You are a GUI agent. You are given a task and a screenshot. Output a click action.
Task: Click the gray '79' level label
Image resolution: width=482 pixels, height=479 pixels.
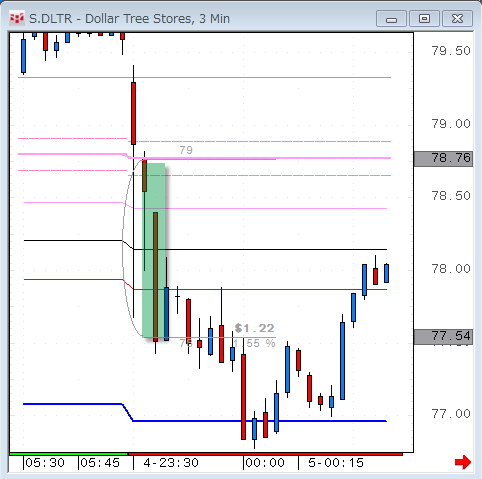point(186,150)
